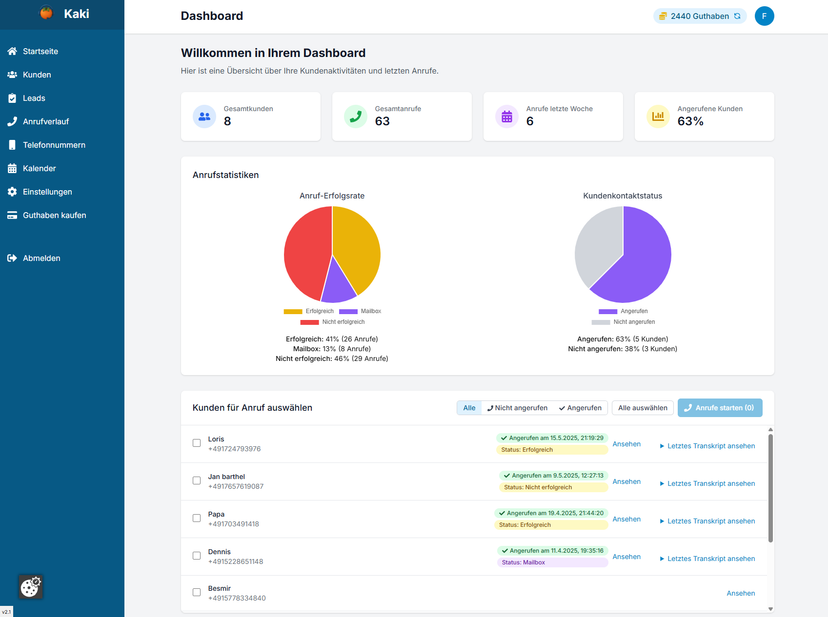This screenshot has height=617, width=828.
Task: Click the green Gesamtanrufe phone icon
Action: point(355,116)
